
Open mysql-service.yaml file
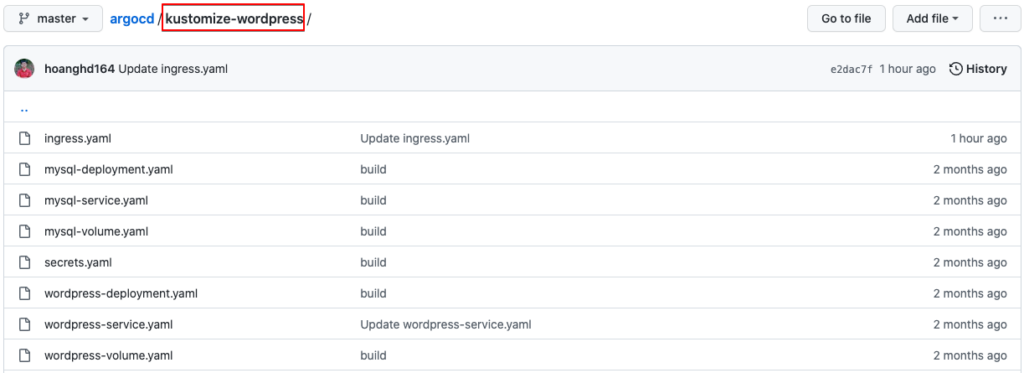96,201
